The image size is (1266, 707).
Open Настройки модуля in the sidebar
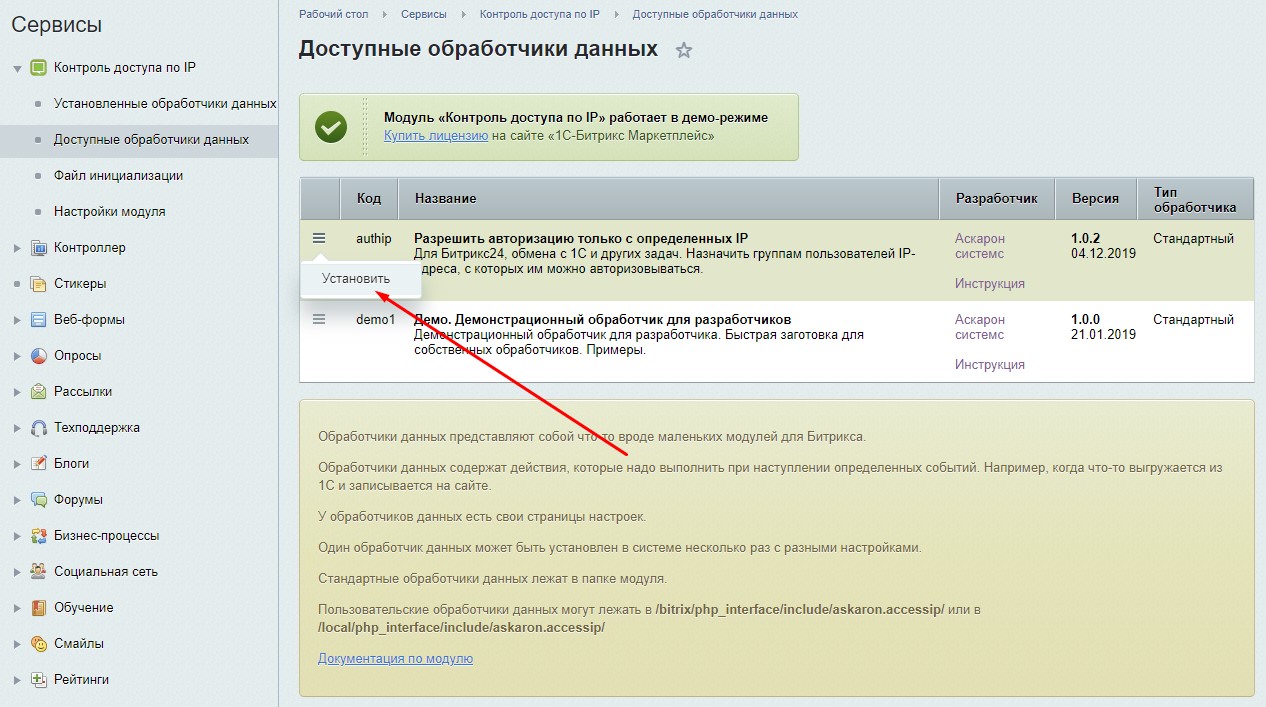point(109,211)
